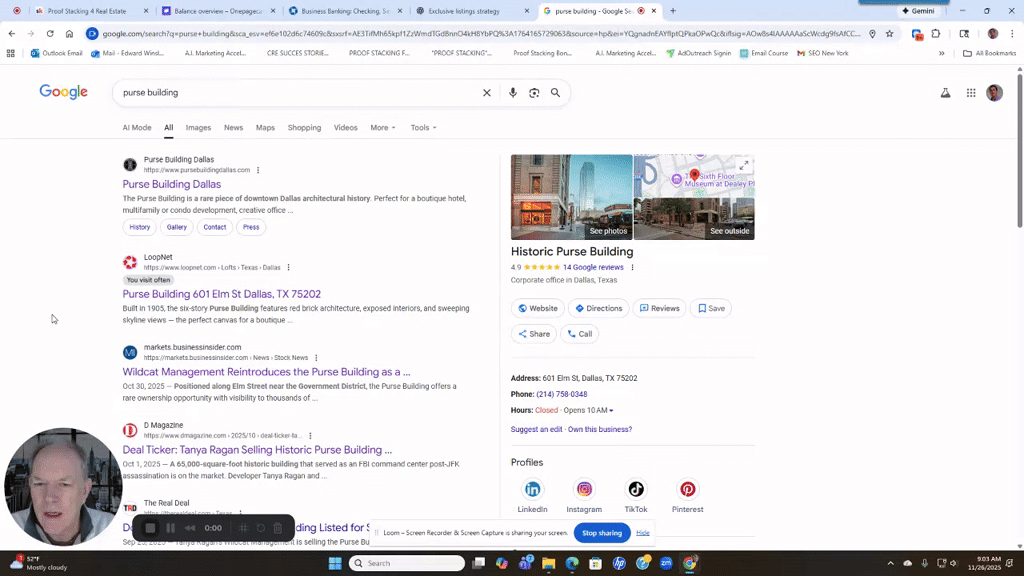Open Instagram profile icon
The width and height of the screenshot is (1024, 576).
[584, 489]
